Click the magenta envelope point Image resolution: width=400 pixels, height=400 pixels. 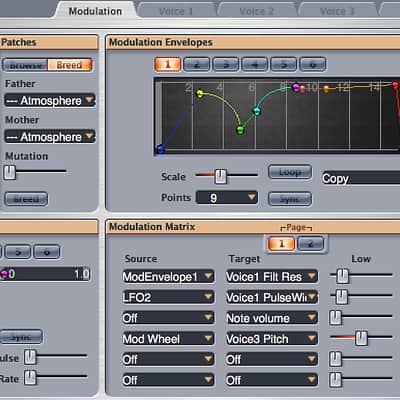pyautogui.click(x=296, y=88)
